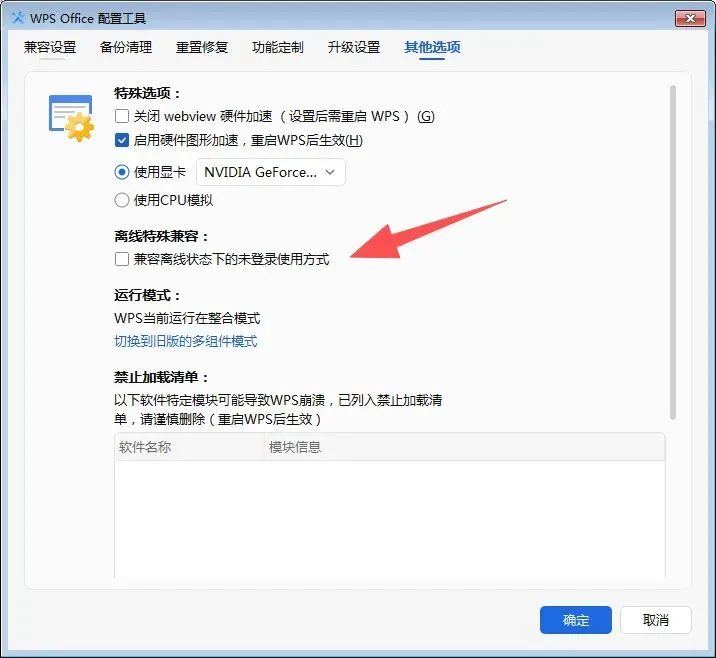Switch to the 兼容设置 tab

tap(50, 47)
